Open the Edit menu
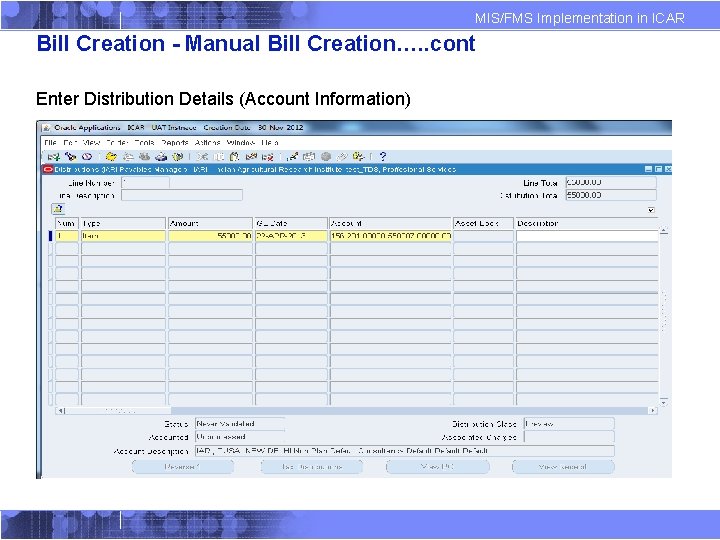Screen dimensions: 720x540 coord(70,142)
